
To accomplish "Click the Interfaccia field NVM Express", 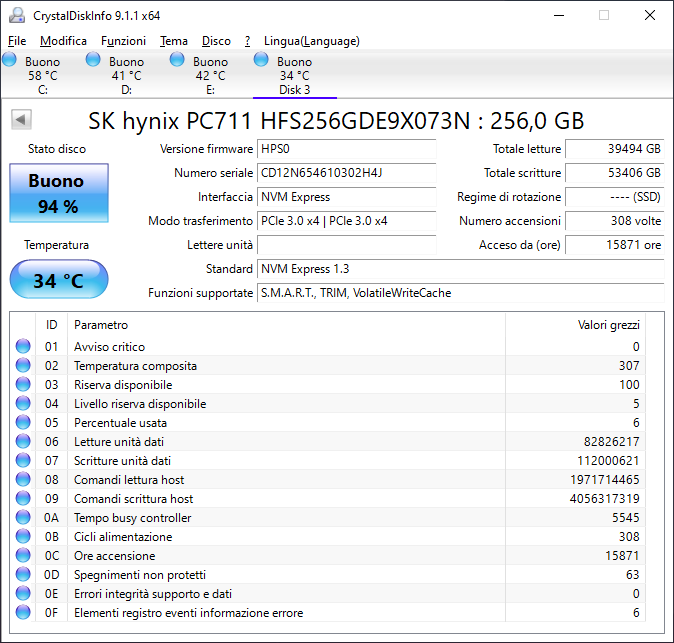I will (x=346, y=197).
